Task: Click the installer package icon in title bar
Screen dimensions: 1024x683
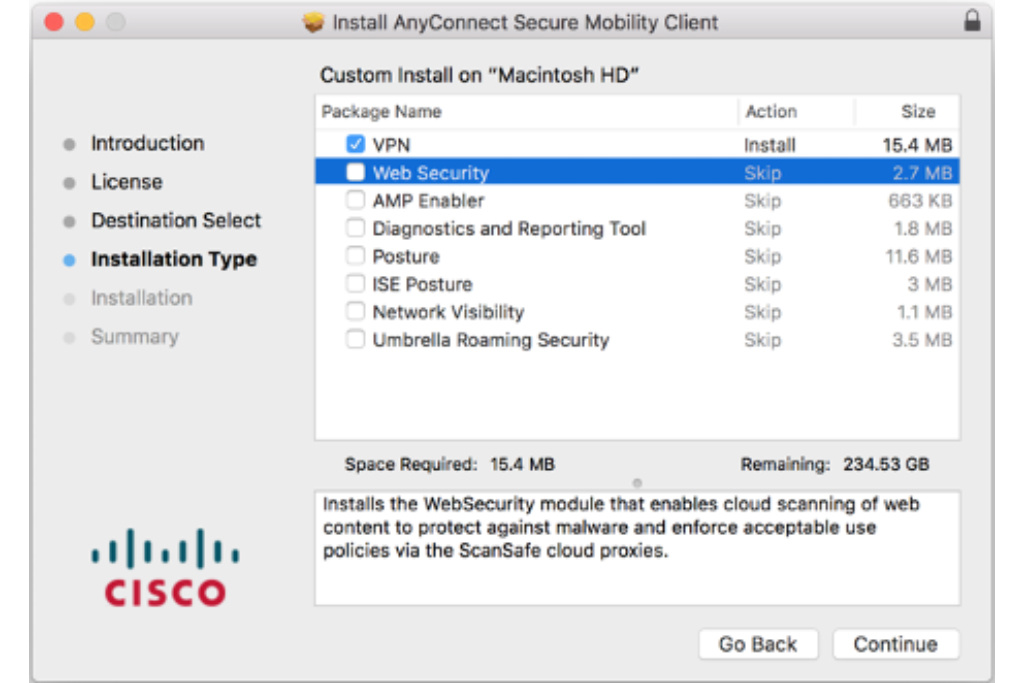Action: coord(314,22)
